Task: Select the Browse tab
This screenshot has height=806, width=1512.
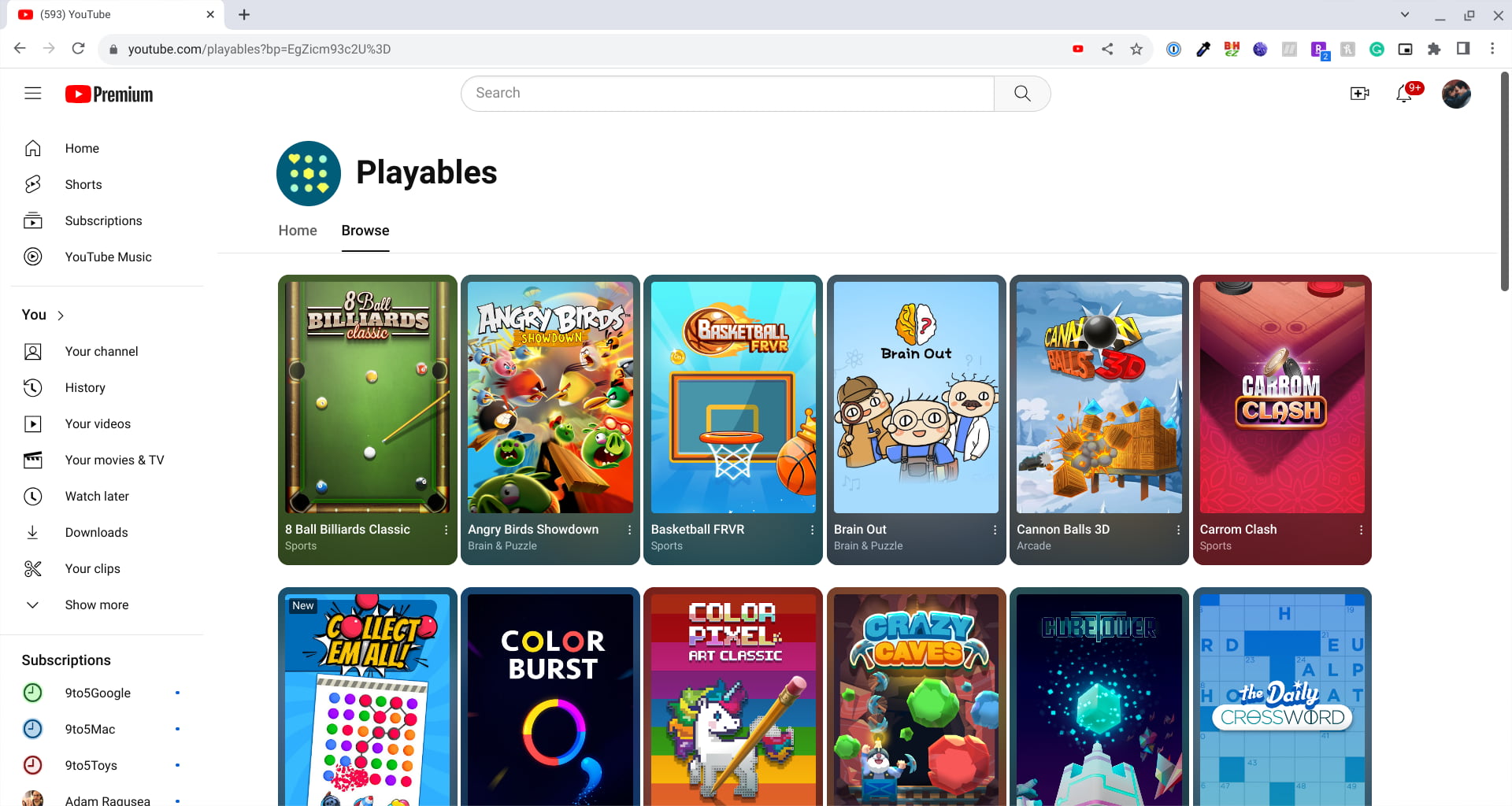Action: pyautogui.click(x=365, y=231)
